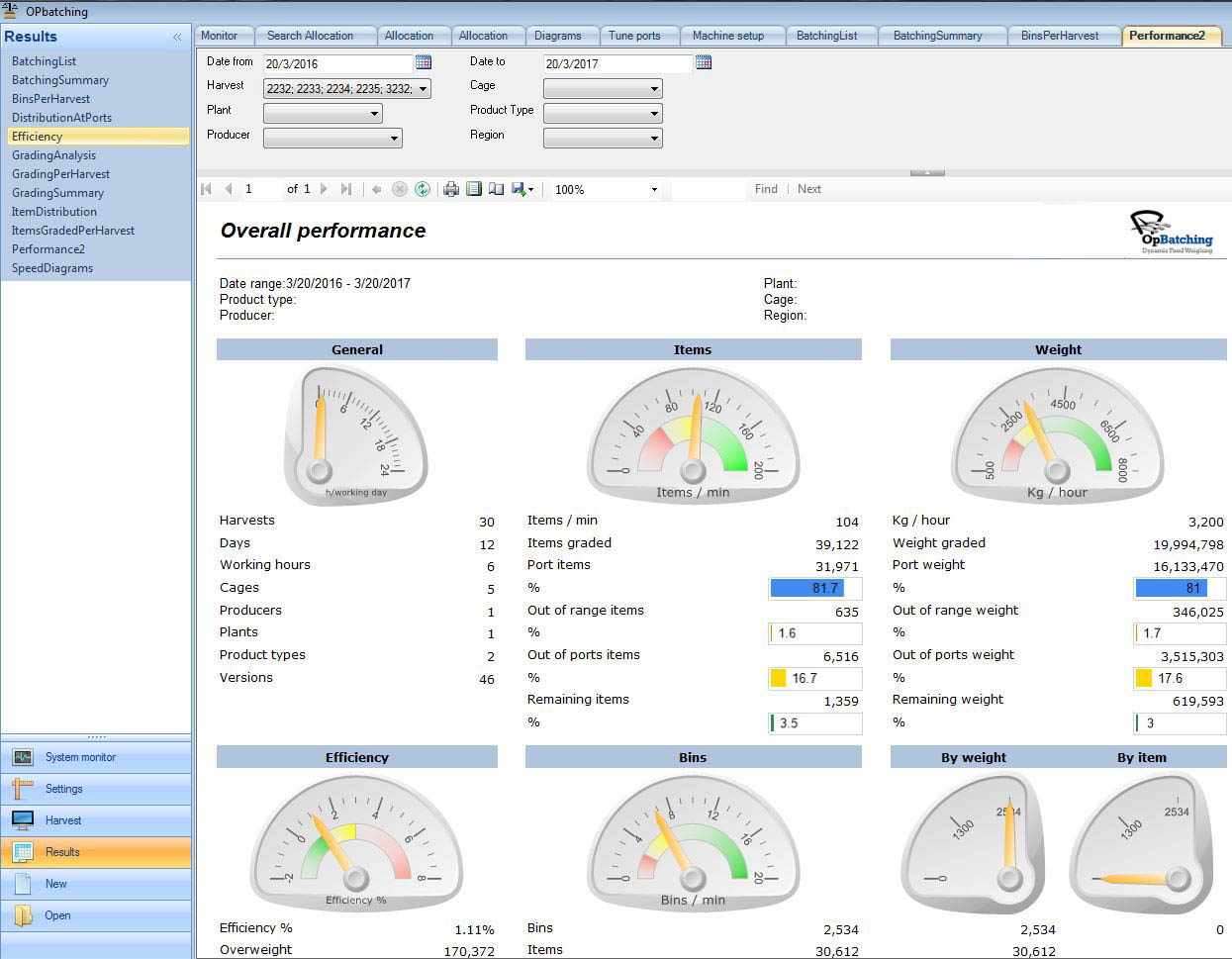Click Open in the sidebar
The height and width of the screenshot is (959, 1232).
pos(96,915)
